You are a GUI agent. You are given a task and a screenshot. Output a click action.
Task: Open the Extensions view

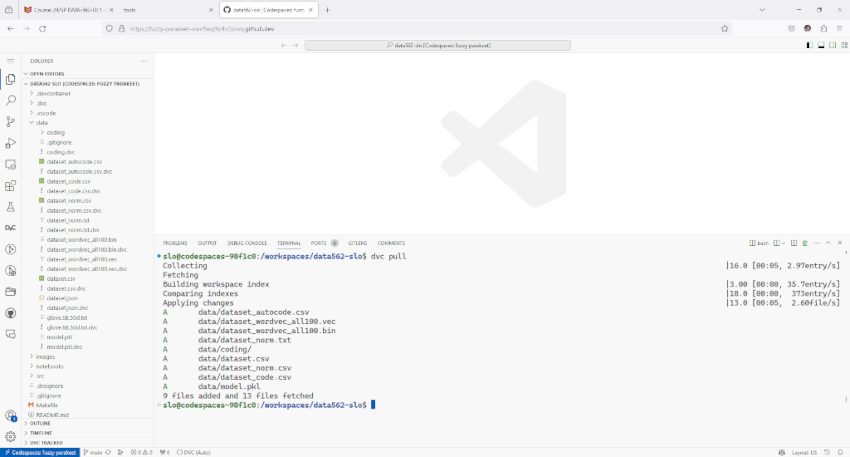point(10,185)
